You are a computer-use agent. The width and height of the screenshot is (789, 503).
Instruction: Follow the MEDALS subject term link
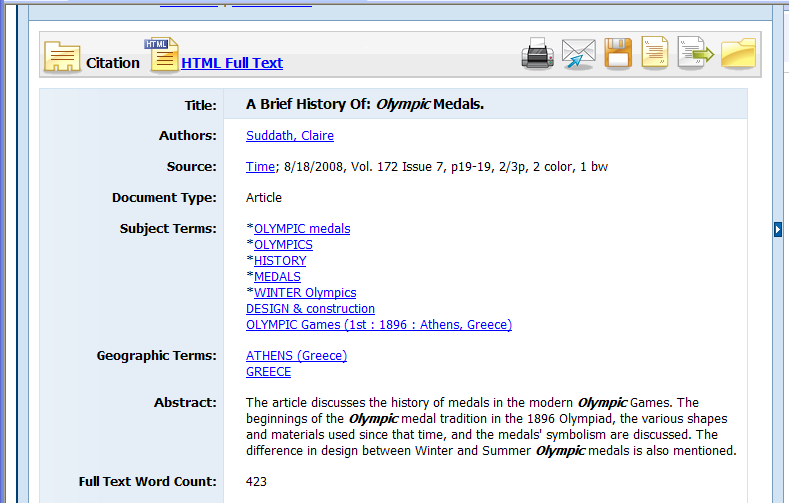click(277, 277)
